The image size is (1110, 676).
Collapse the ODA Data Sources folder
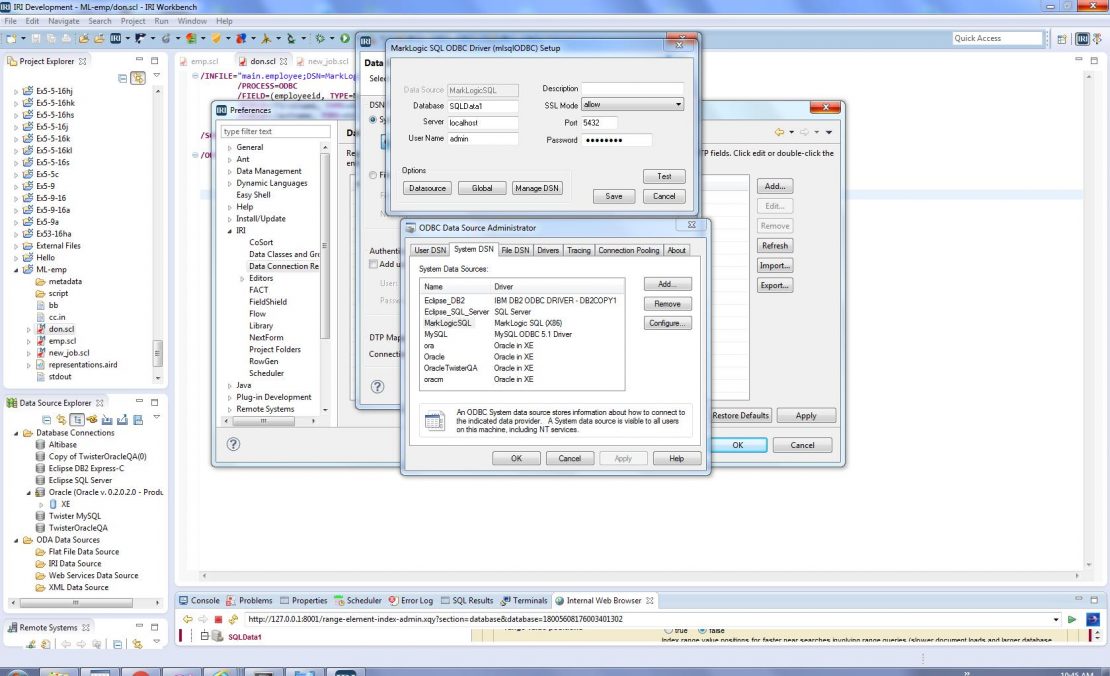point(16,540)
